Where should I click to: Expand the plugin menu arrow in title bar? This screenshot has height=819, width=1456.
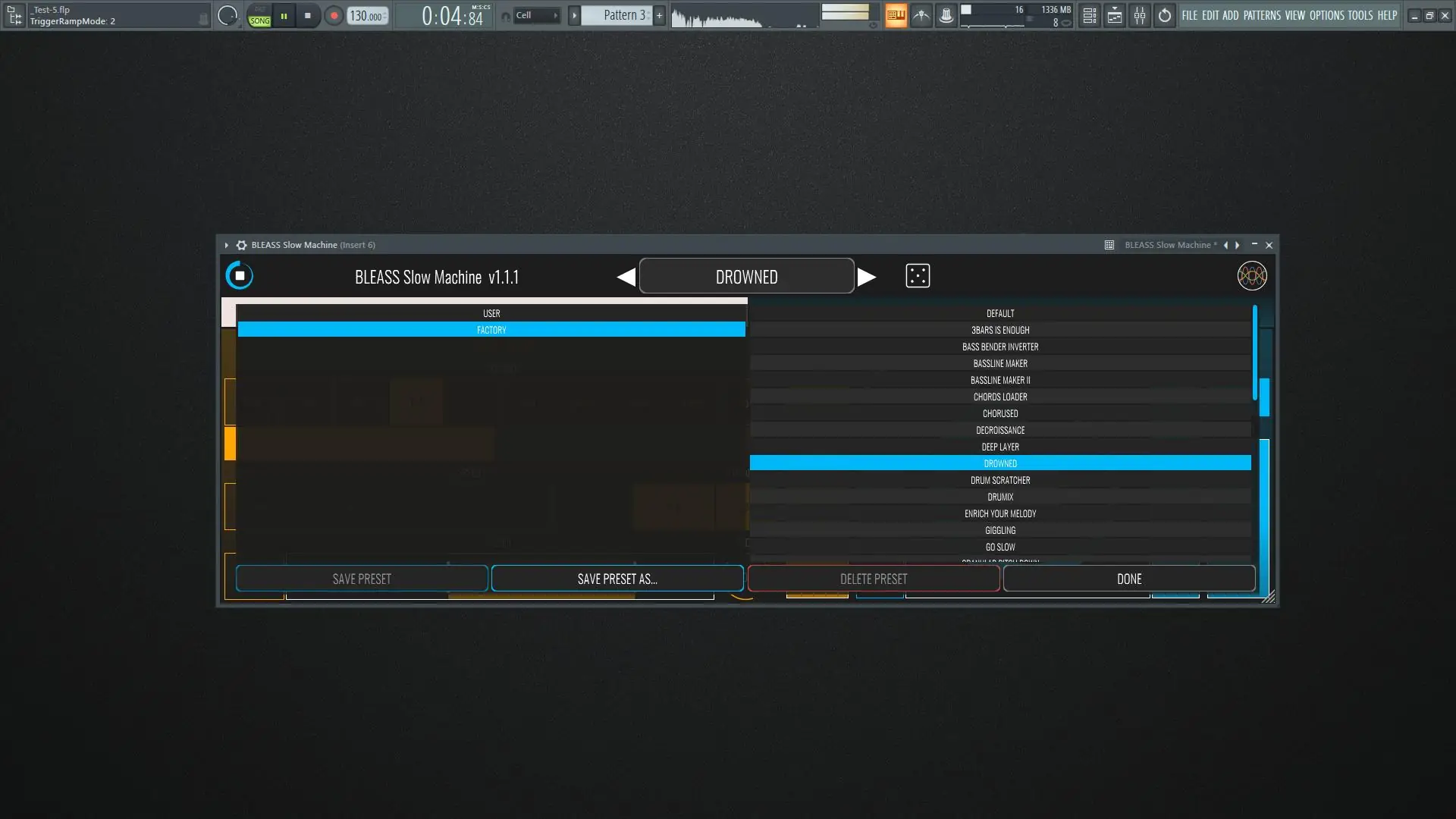point(226,245)
